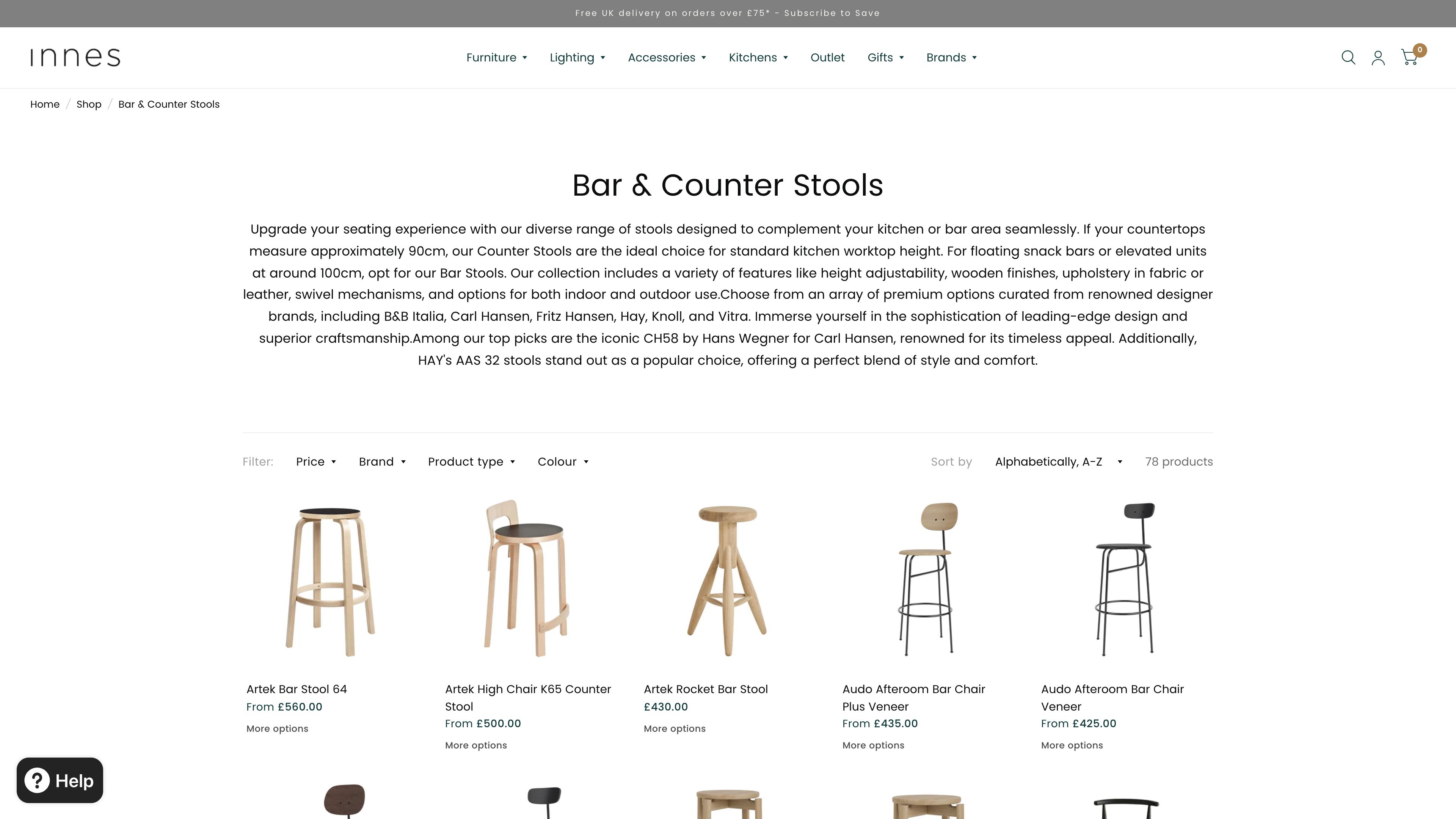Change the Alphabetically, A-Z sort order
The image size is (1456, 819).
pos(1058,462)
